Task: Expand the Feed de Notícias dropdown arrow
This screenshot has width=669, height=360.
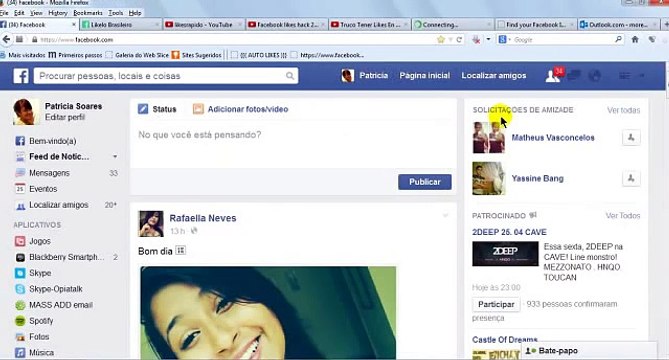Action: point(115,157)
